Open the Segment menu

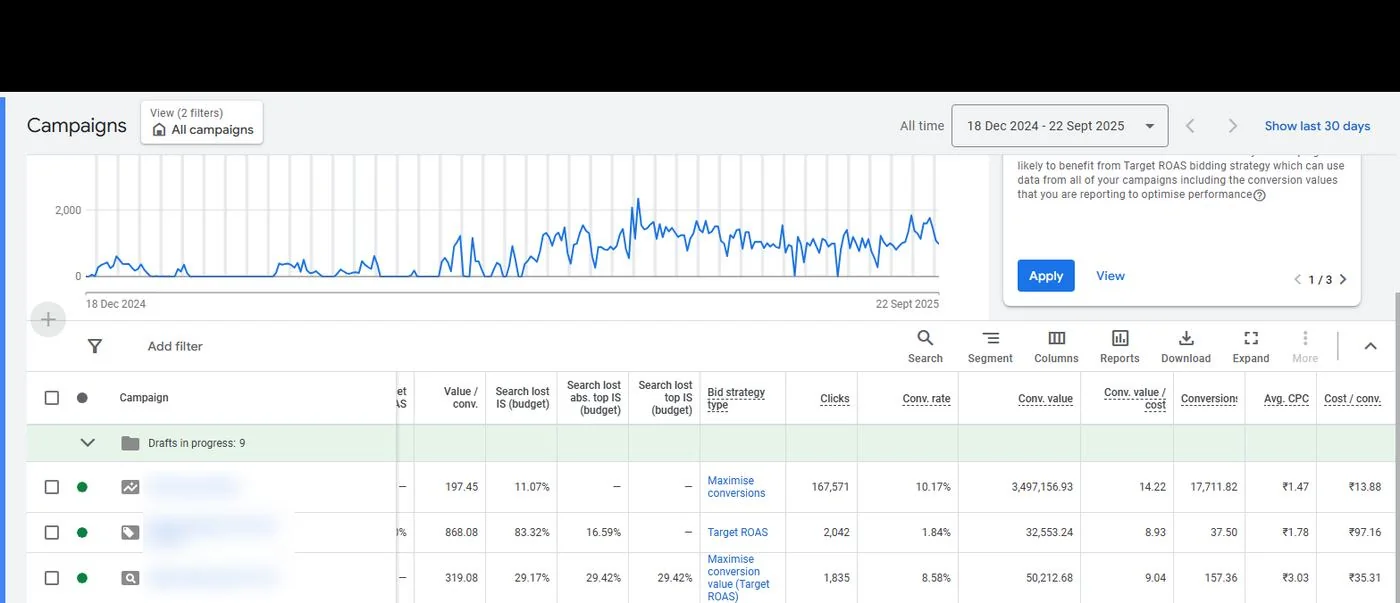click(x=990, y=346)
